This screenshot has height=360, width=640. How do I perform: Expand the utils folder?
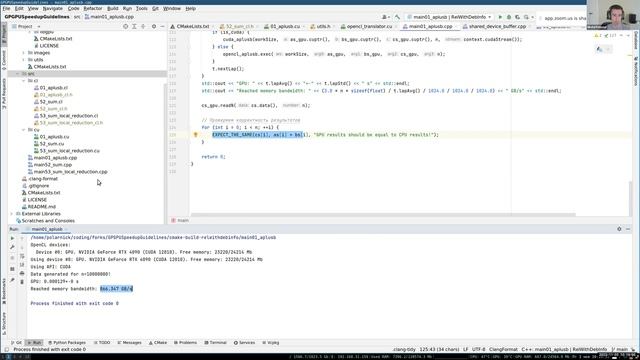pos(24,60)
